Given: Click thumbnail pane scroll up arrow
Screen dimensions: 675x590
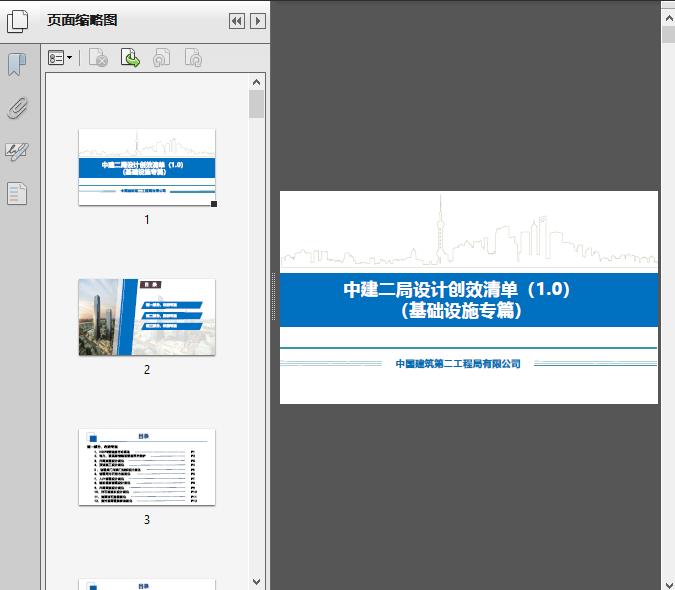Looking at the screenshot, I should coord(257,82).
